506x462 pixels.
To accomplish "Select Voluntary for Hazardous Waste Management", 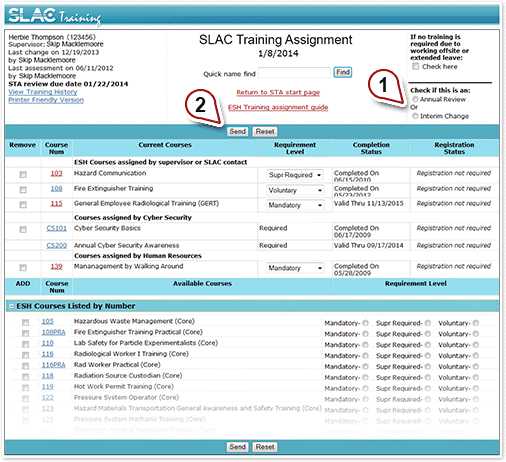I will 476,323.
